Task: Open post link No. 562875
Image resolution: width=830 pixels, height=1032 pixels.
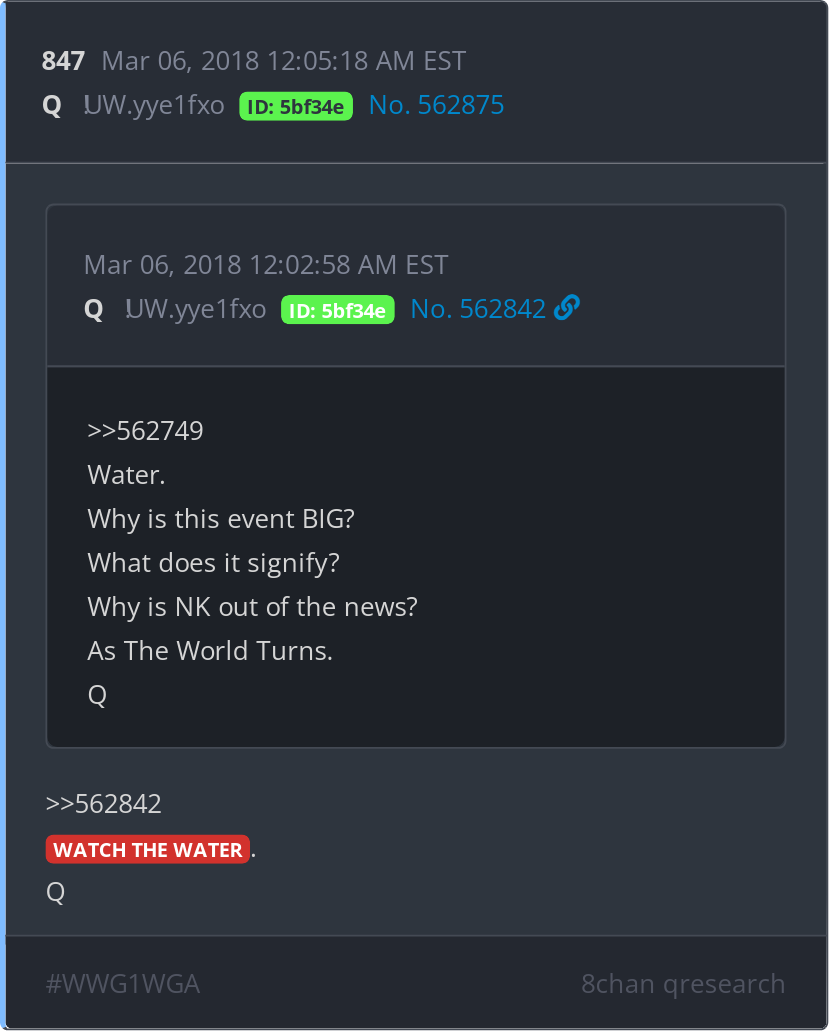Action: (x=436, y=105)
